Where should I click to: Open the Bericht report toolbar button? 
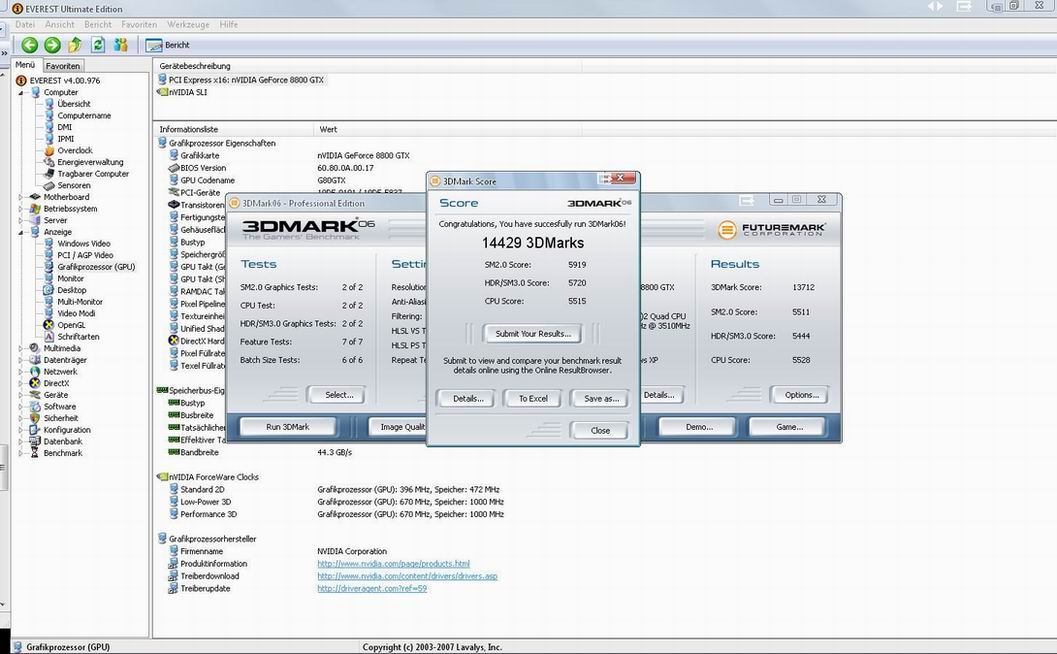click(x=168, y=45)
